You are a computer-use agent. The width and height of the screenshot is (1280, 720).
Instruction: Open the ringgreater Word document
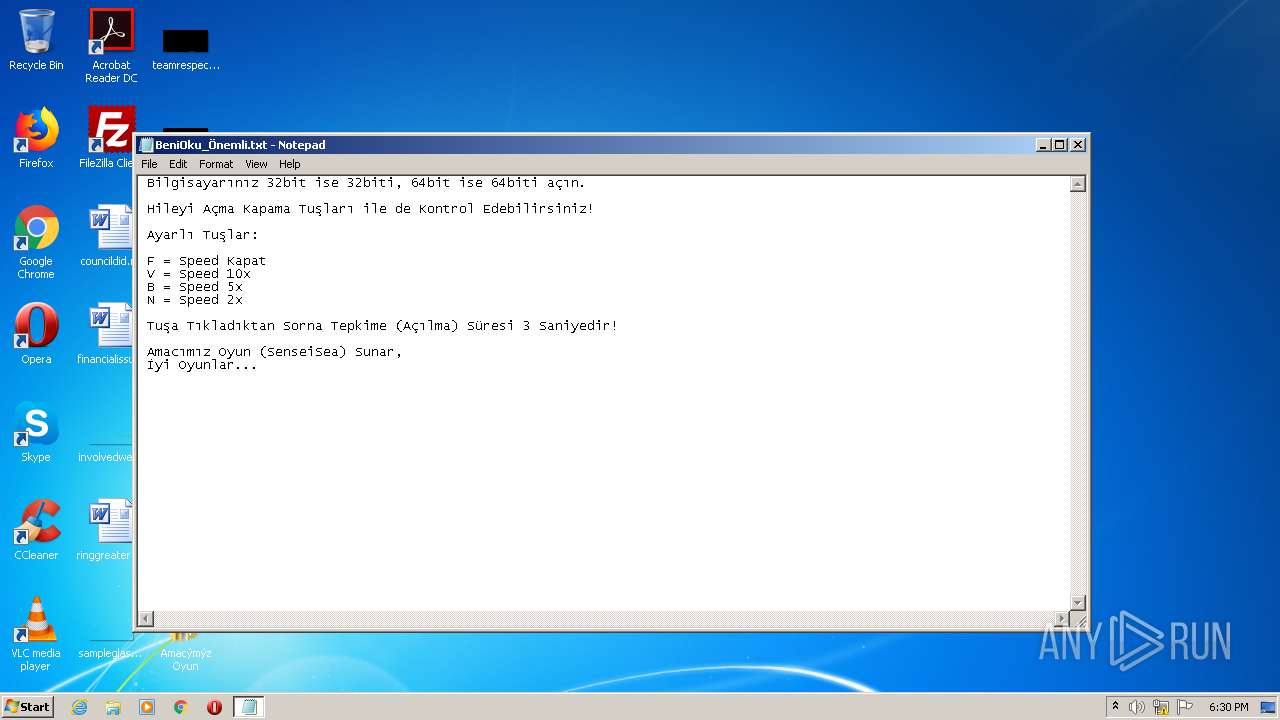point(107,530)
